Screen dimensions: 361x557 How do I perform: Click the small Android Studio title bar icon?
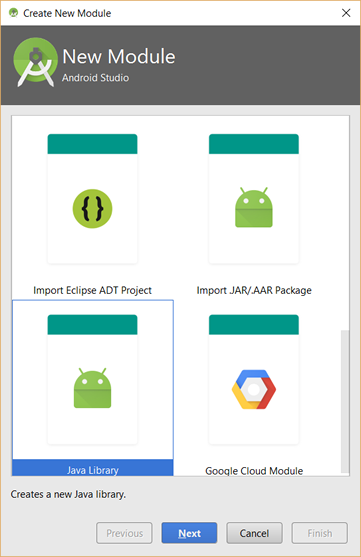(14, 13)
